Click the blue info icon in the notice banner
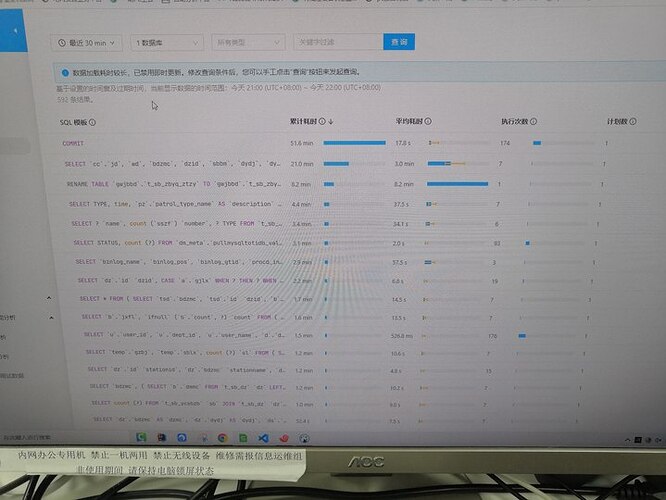The height and width of the screenshot is (500, 666). pos(65,73)
